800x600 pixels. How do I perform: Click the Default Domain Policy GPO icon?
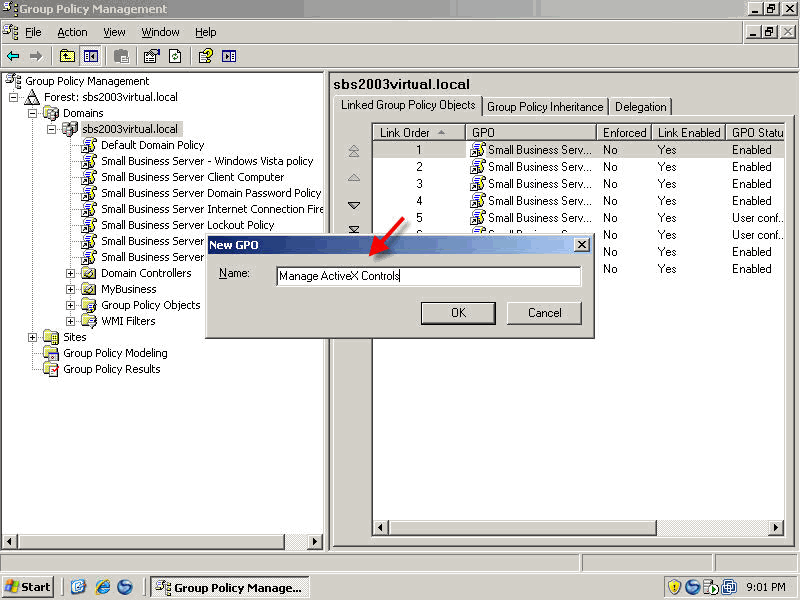tap(89, 145)
